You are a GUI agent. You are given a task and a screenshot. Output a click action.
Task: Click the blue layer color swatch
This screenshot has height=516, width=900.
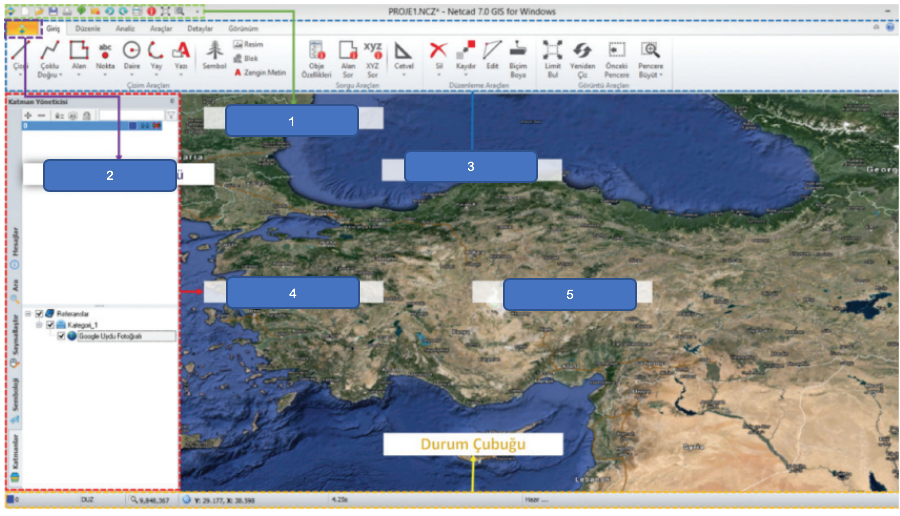[133, 127]
